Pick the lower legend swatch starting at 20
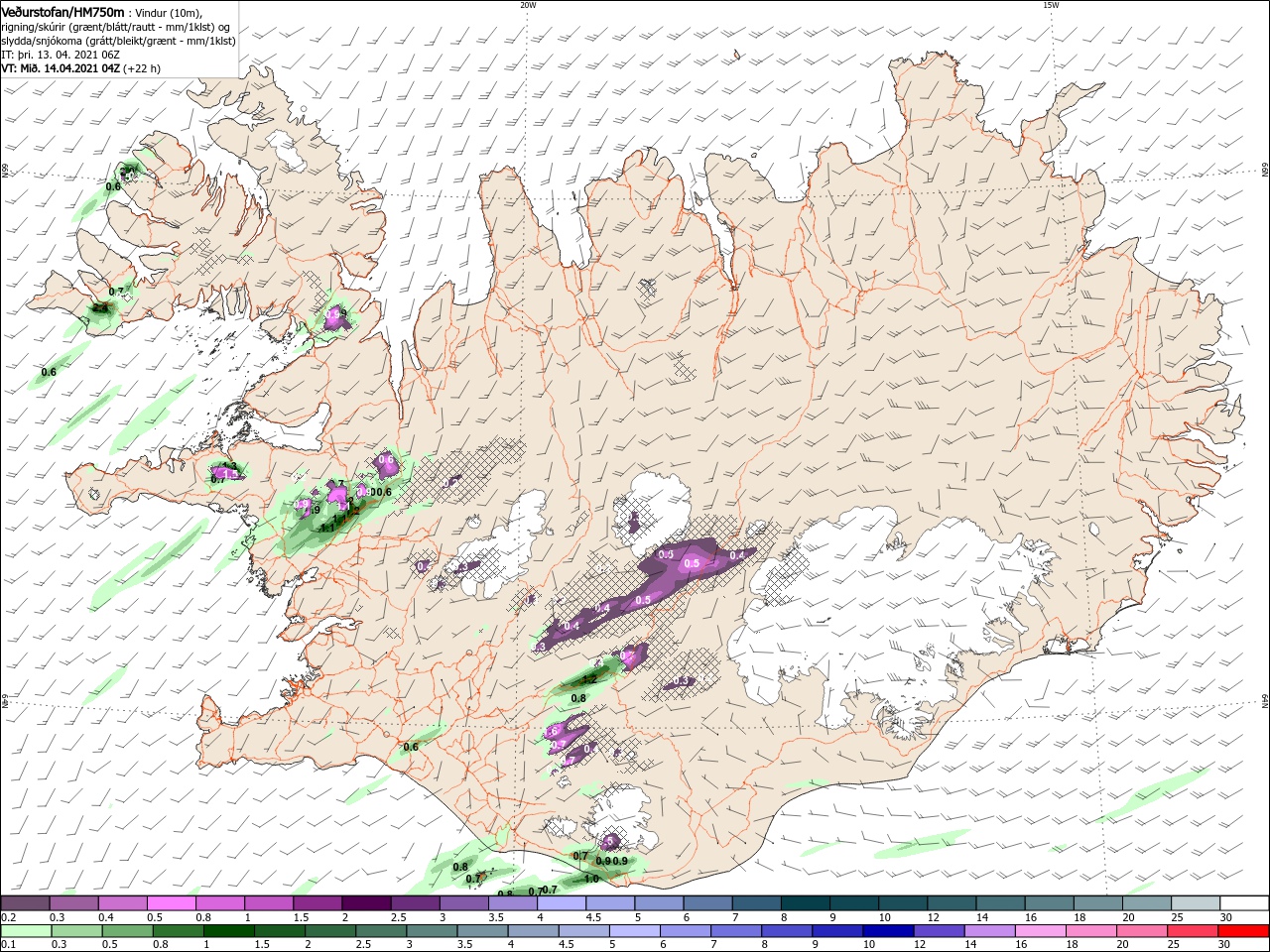This screenshot has height=952, width=1270. (1141, 931)
